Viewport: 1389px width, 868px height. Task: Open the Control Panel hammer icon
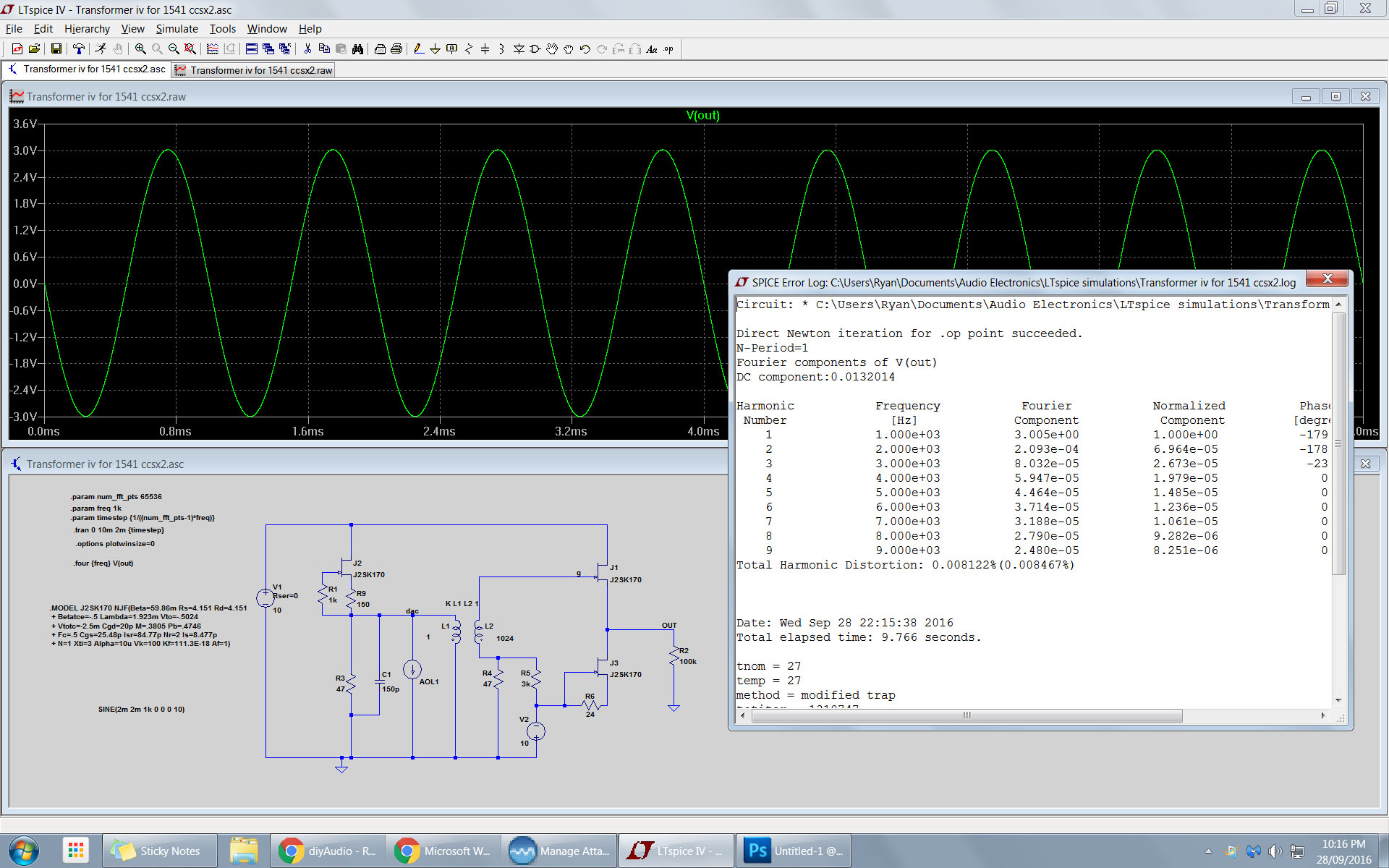pos(78,49)
